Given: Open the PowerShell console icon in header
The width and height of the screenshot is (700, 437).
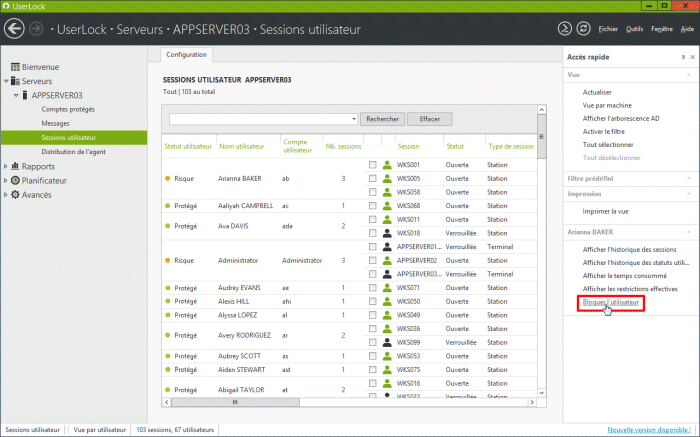Looking at the screenshot, I should [x=564, y=29].
